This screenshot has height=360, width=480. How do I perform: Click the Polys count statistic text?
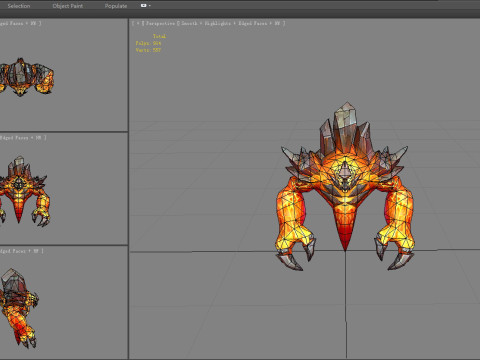pyautogui.click(x=148, y=43)
